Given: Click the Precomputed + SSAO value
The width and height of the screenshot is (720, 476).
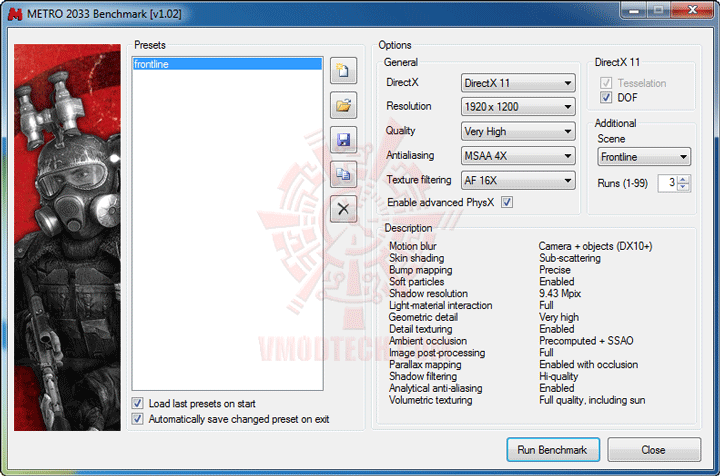Looking at the screenshot, I should tap(586, 341).
